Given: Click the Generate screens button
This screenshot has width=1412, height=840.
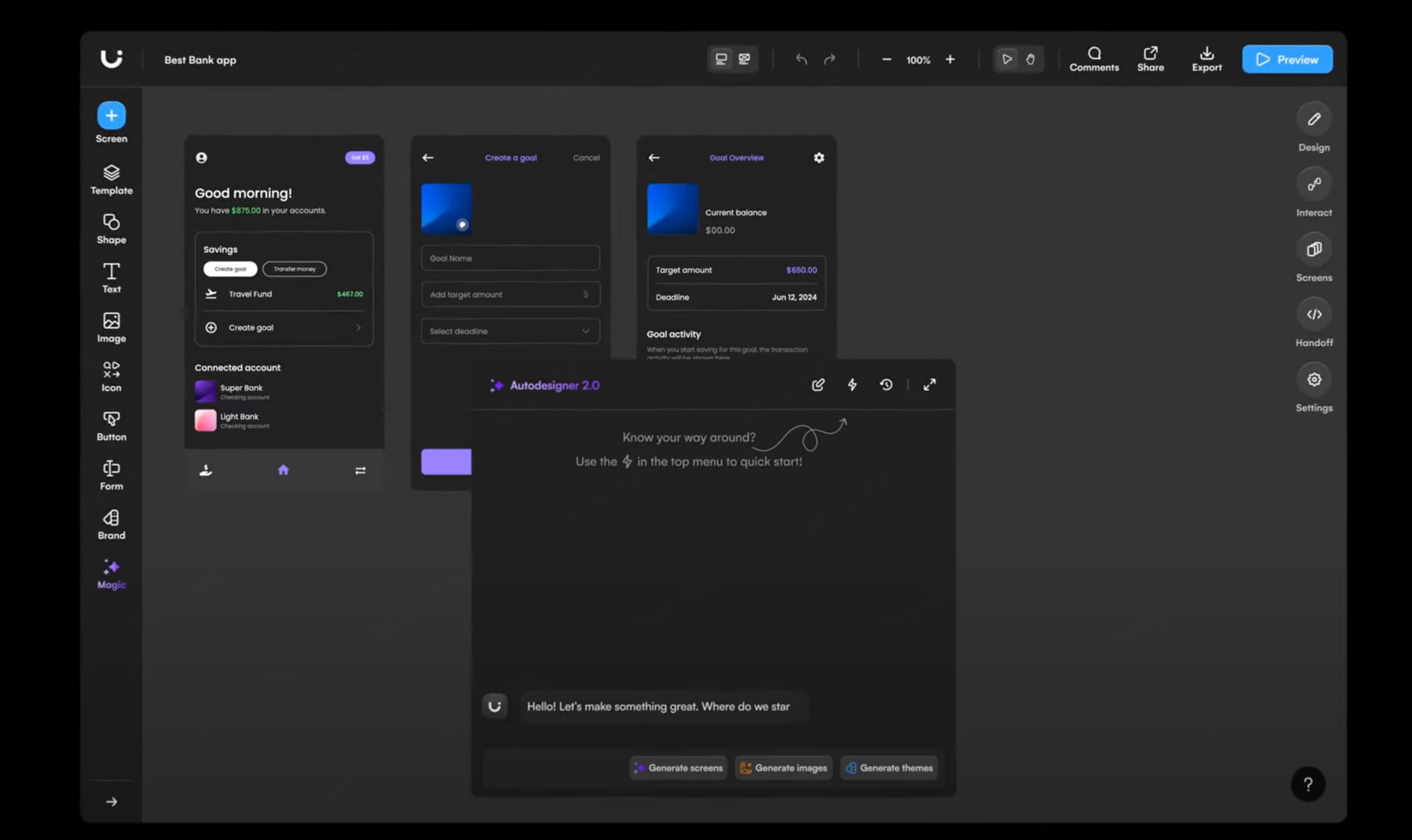Looking at the screenshot, I should [678, 767].
